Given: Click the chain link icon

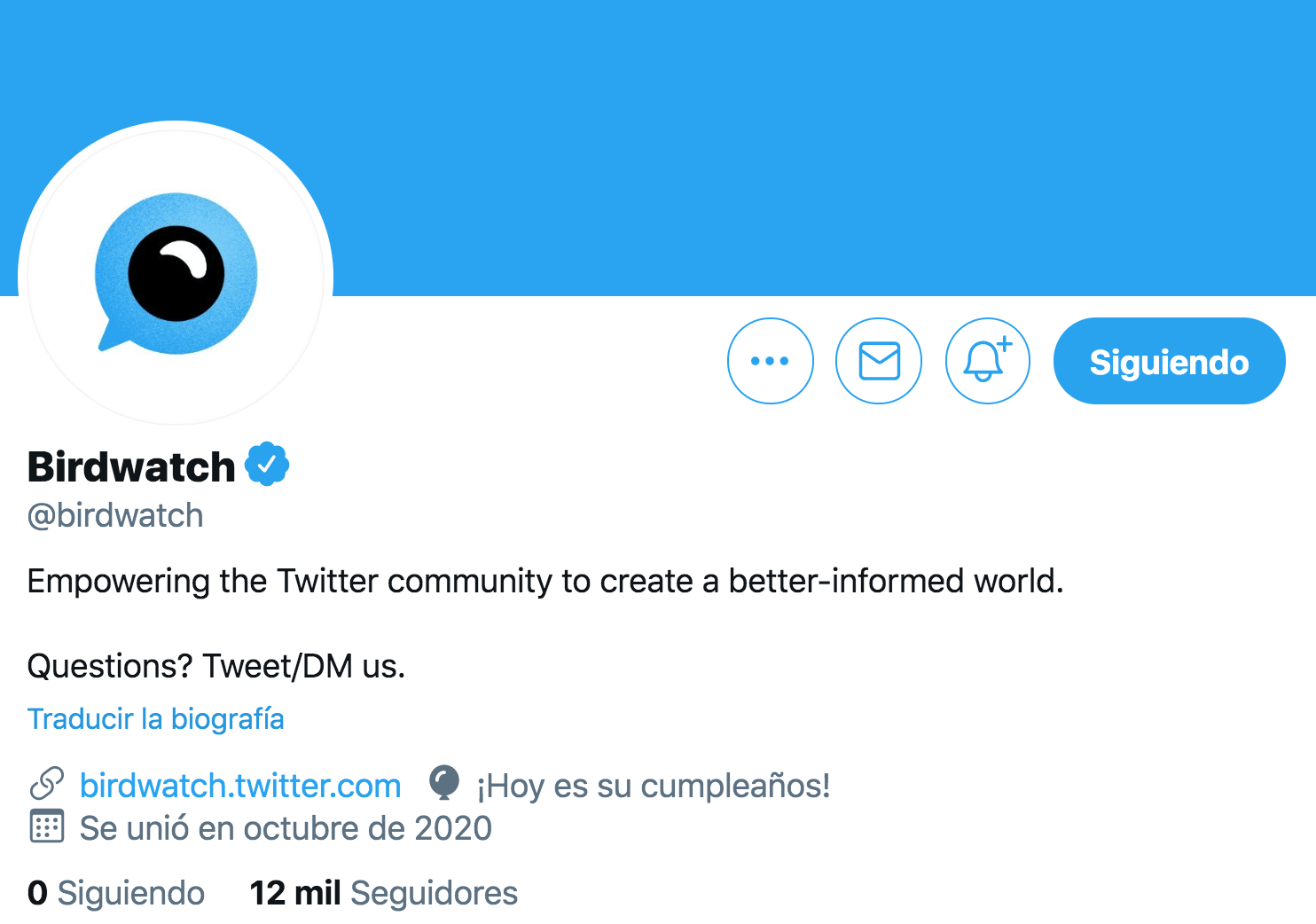Looking at the screenshot, I should click(47, 784).
